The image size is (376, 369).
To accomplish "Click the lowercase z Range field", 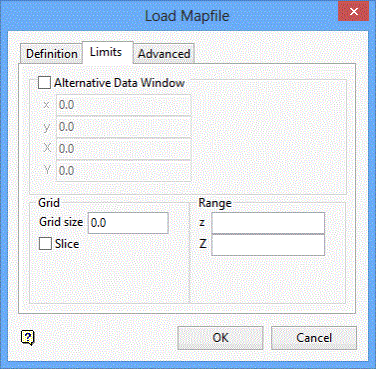I will 268,223.
